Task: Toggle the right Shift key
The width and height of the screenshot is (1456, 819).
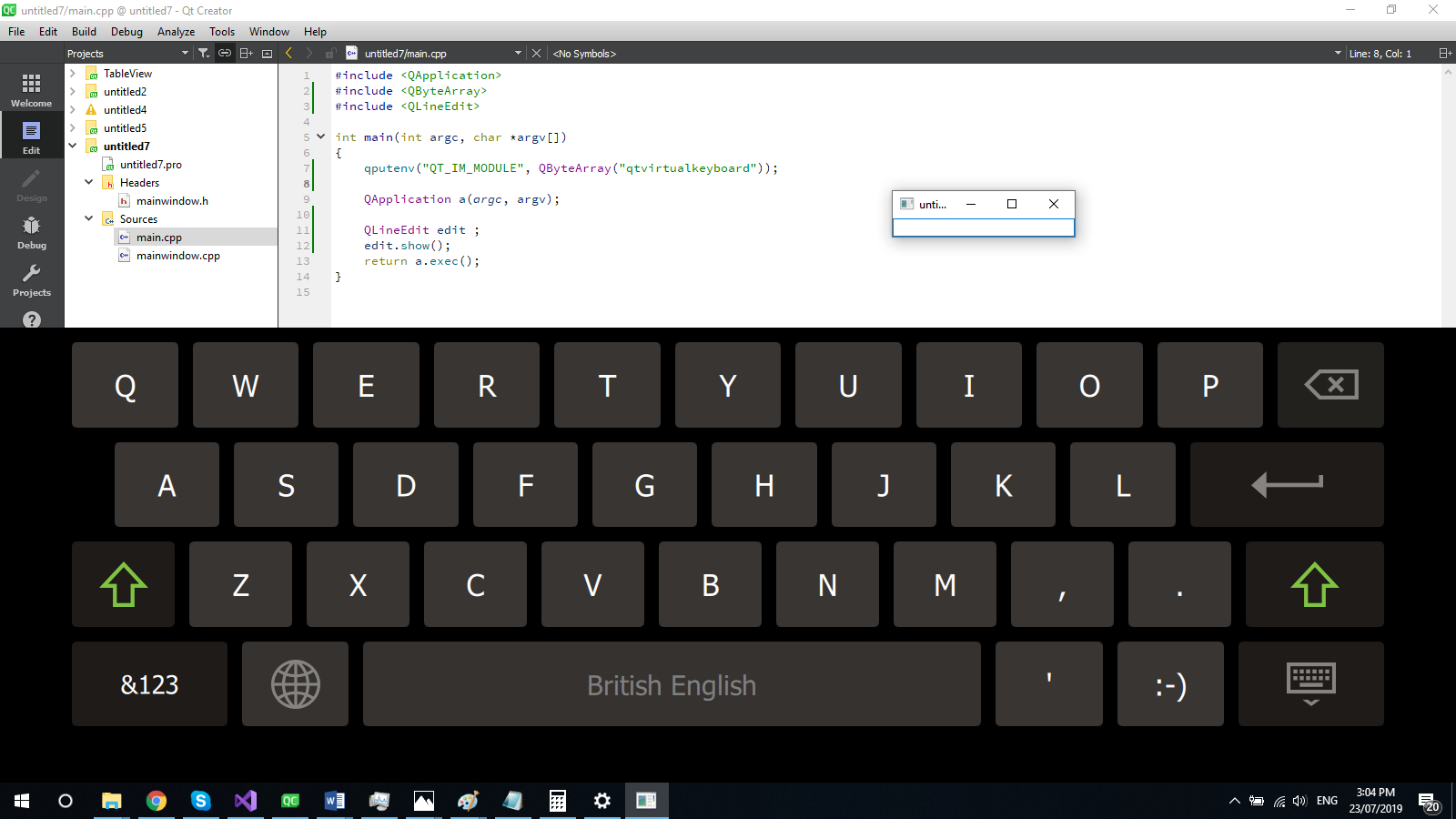Action: [1314, 584]
